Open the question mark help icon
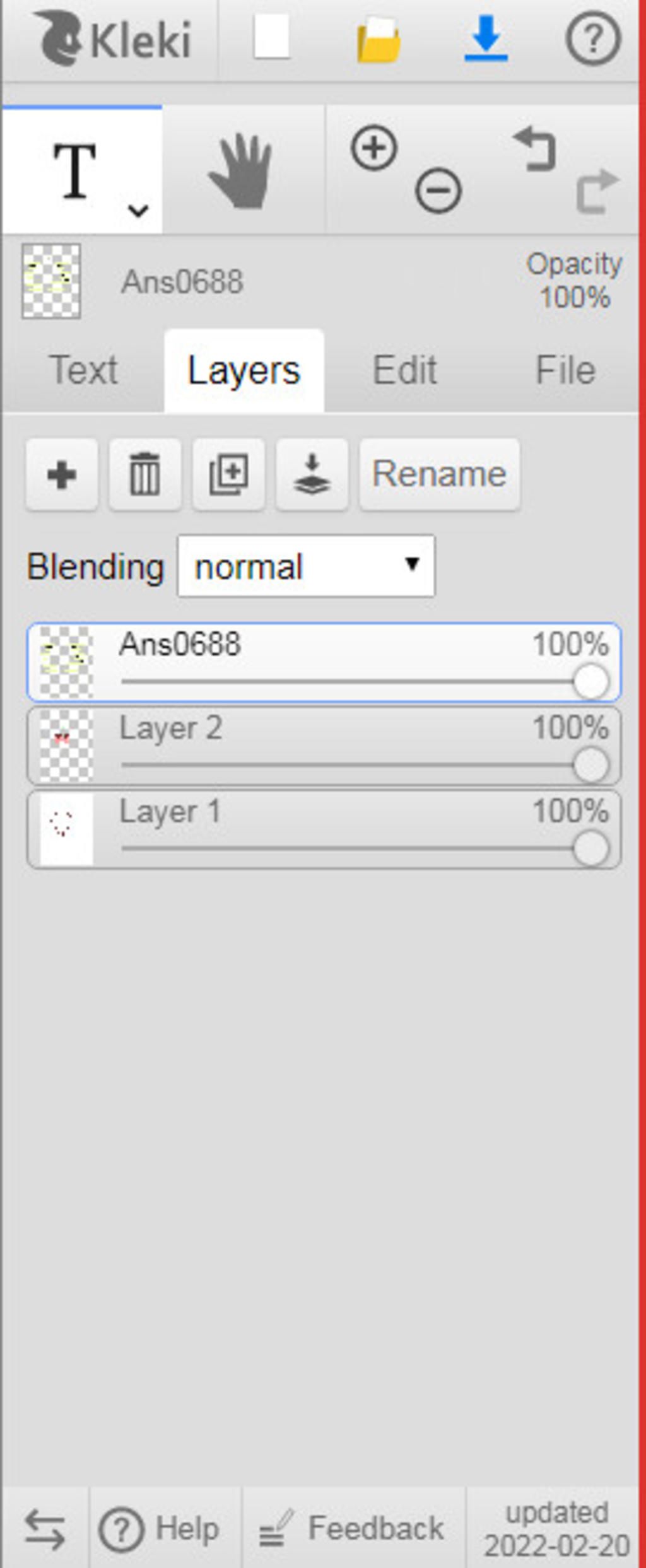646x1568 pixels. (592, 39)
